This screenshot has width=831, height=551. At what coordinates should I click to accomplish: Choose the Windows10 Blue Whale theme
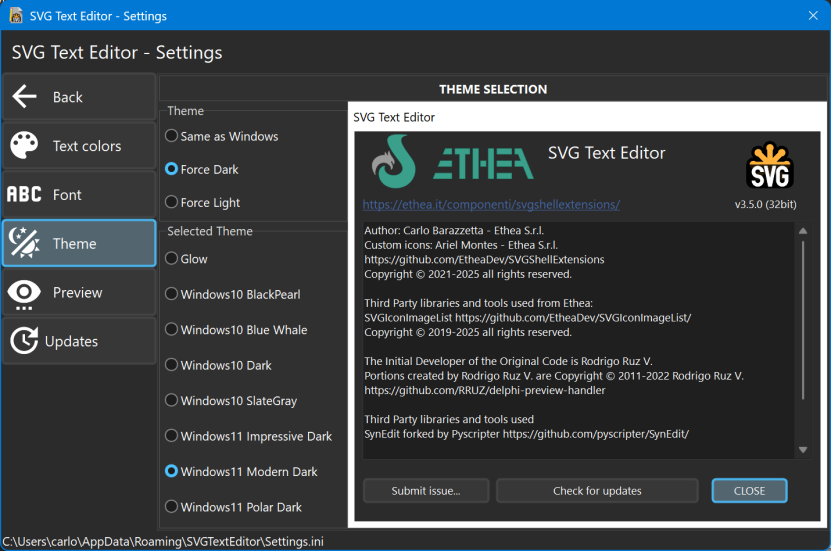pos(236,330)
